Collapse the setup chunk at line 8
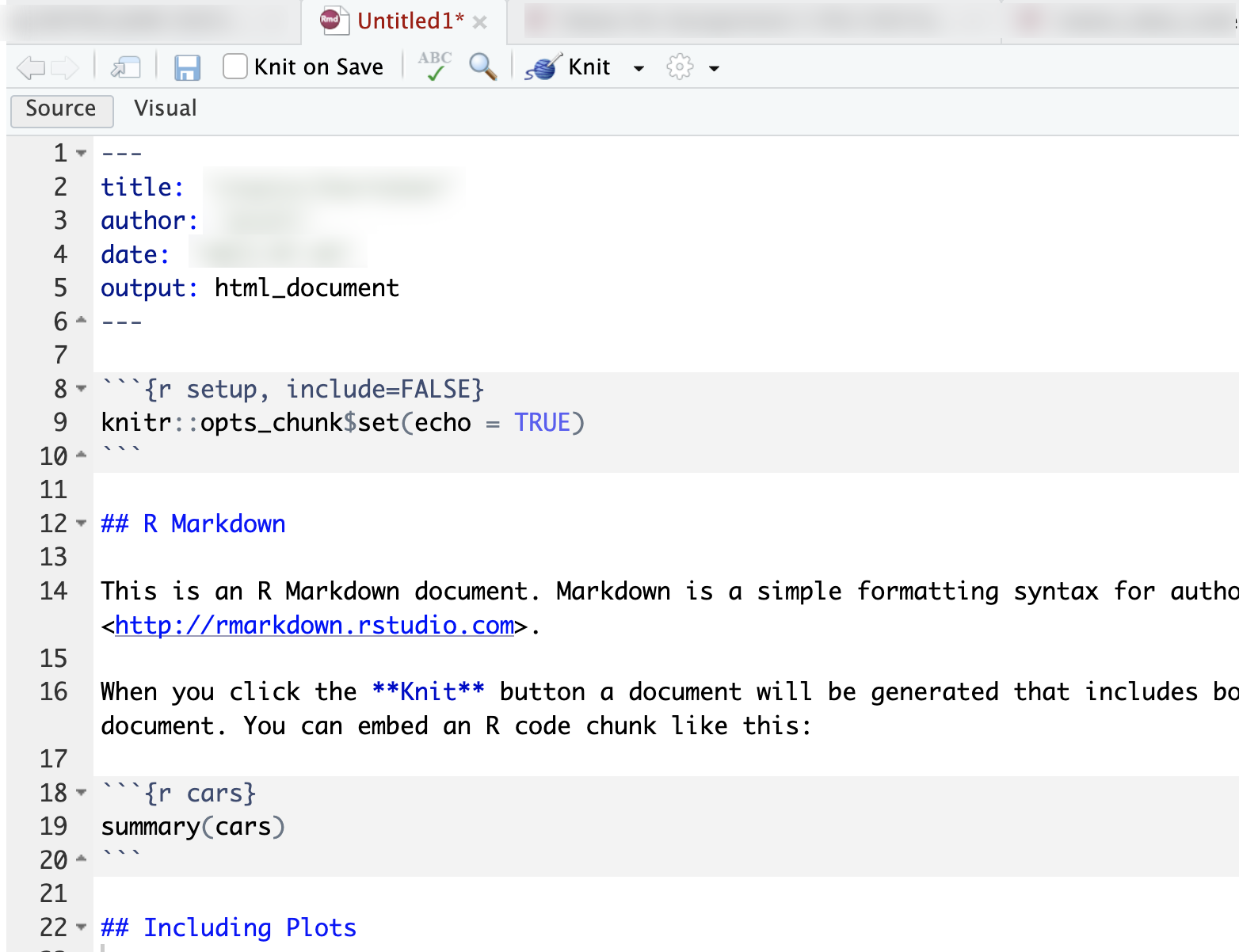Viewport: 1239px width, 952px height. (82, 388)
